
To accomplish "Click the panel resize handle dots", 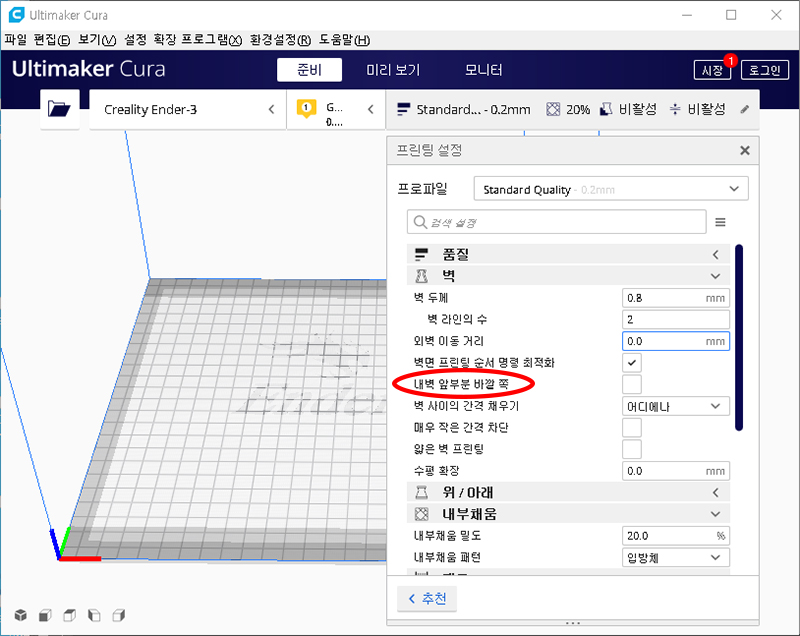I will (x=572, y=623).
